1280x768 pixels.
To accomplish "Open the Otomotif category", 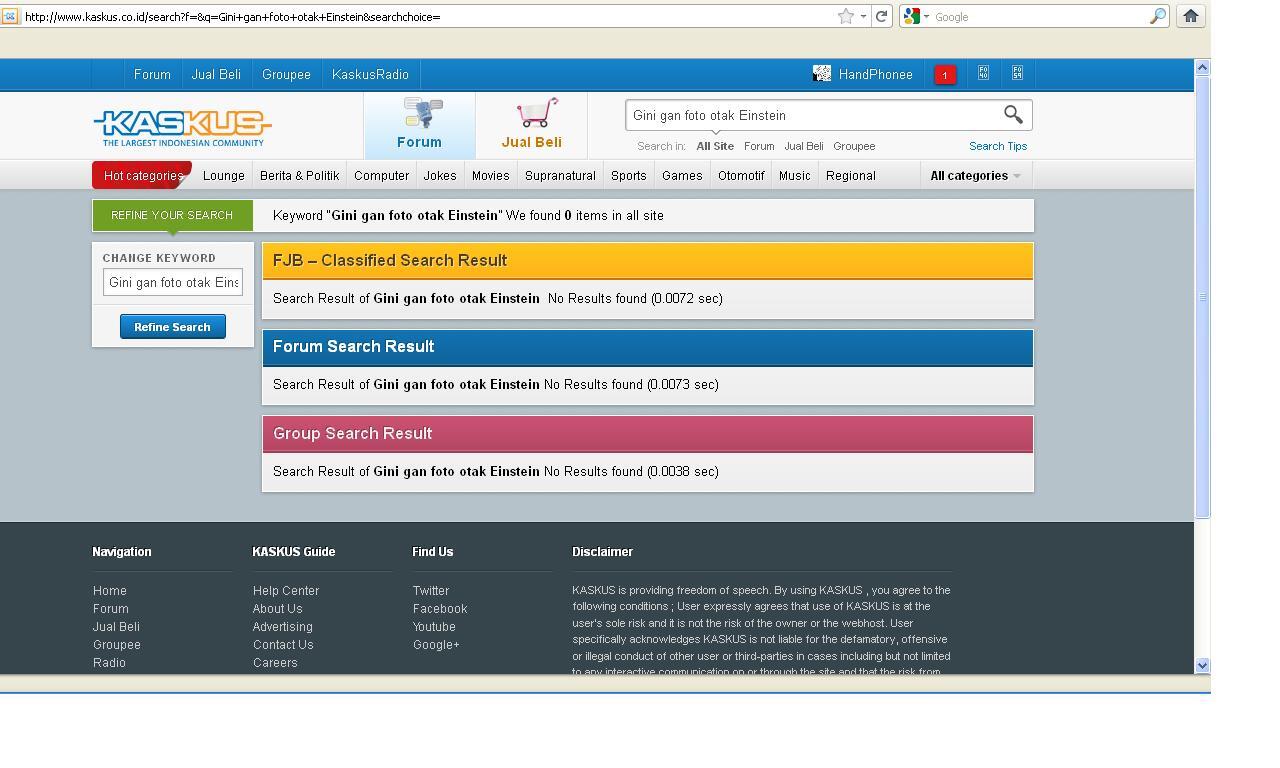I will (741, 176).
